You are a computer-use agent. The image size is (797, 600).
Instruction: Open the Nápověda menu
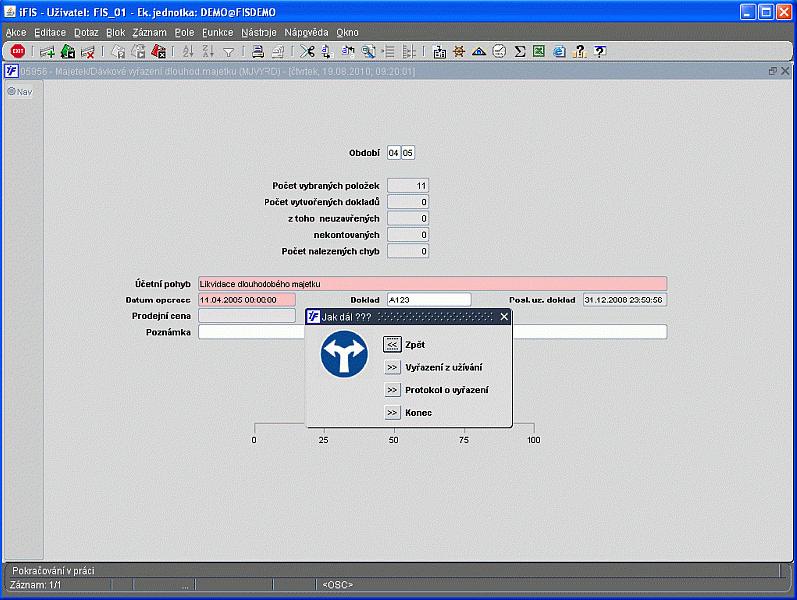point(306,33)
